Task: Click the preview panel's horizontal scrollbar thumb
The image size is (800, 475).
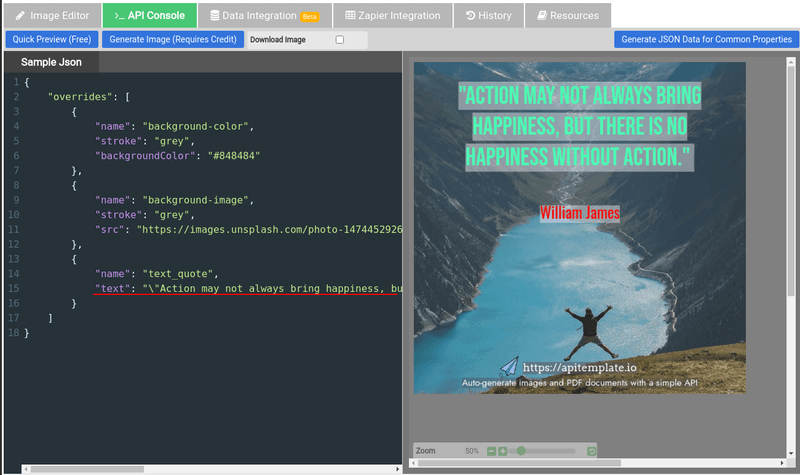Action: pyautogui.click(x=519, y=463)
